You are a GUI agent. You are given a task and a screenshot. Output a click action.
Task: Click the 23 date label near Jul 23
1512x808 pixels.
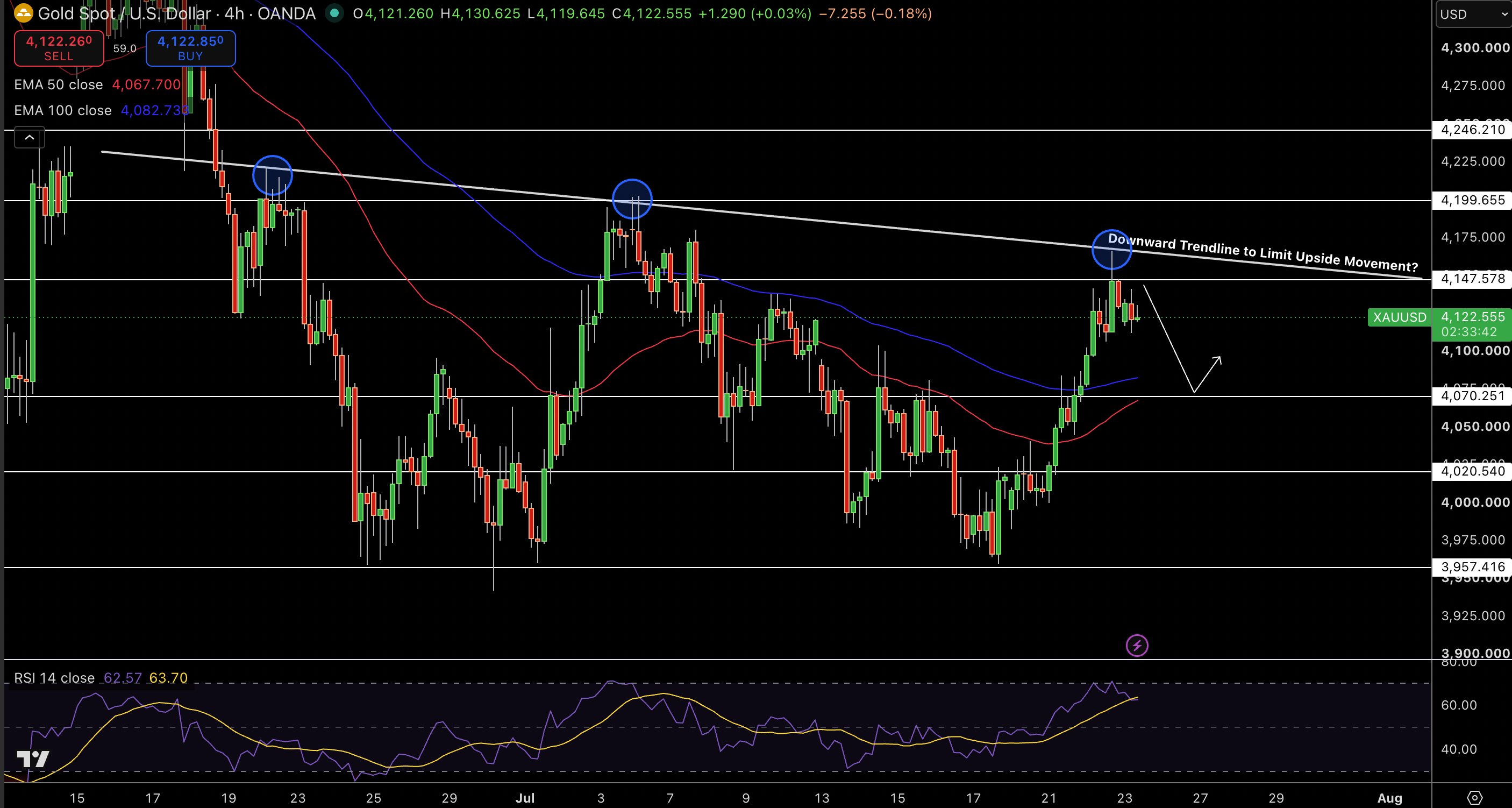click(1124, 798)
